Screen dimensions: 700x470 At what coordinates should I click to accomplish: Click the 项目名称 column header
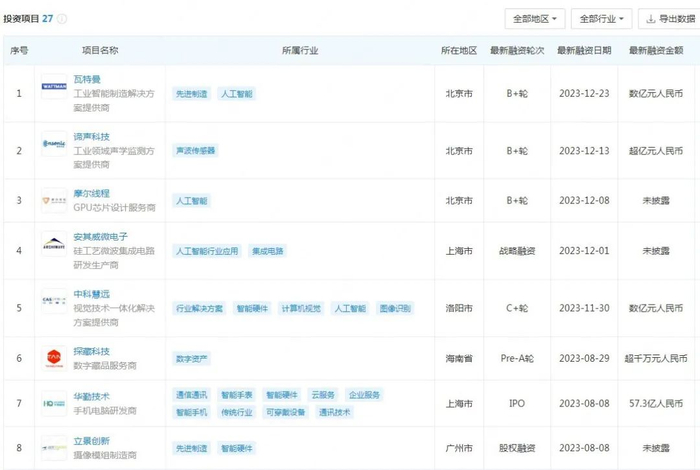point(100,50)
